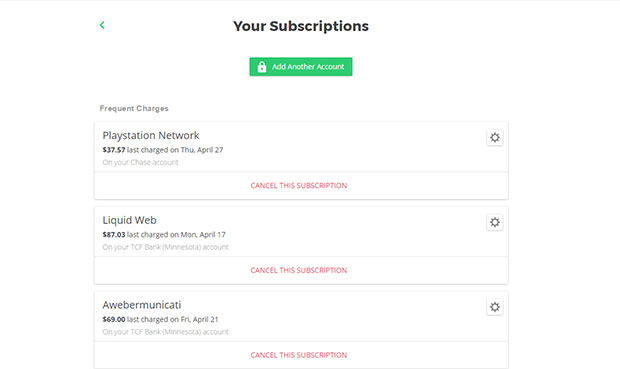Click the Awebermunicati settings gear icon
Screen dimensions: 620x369
click(x=495, y=307)
